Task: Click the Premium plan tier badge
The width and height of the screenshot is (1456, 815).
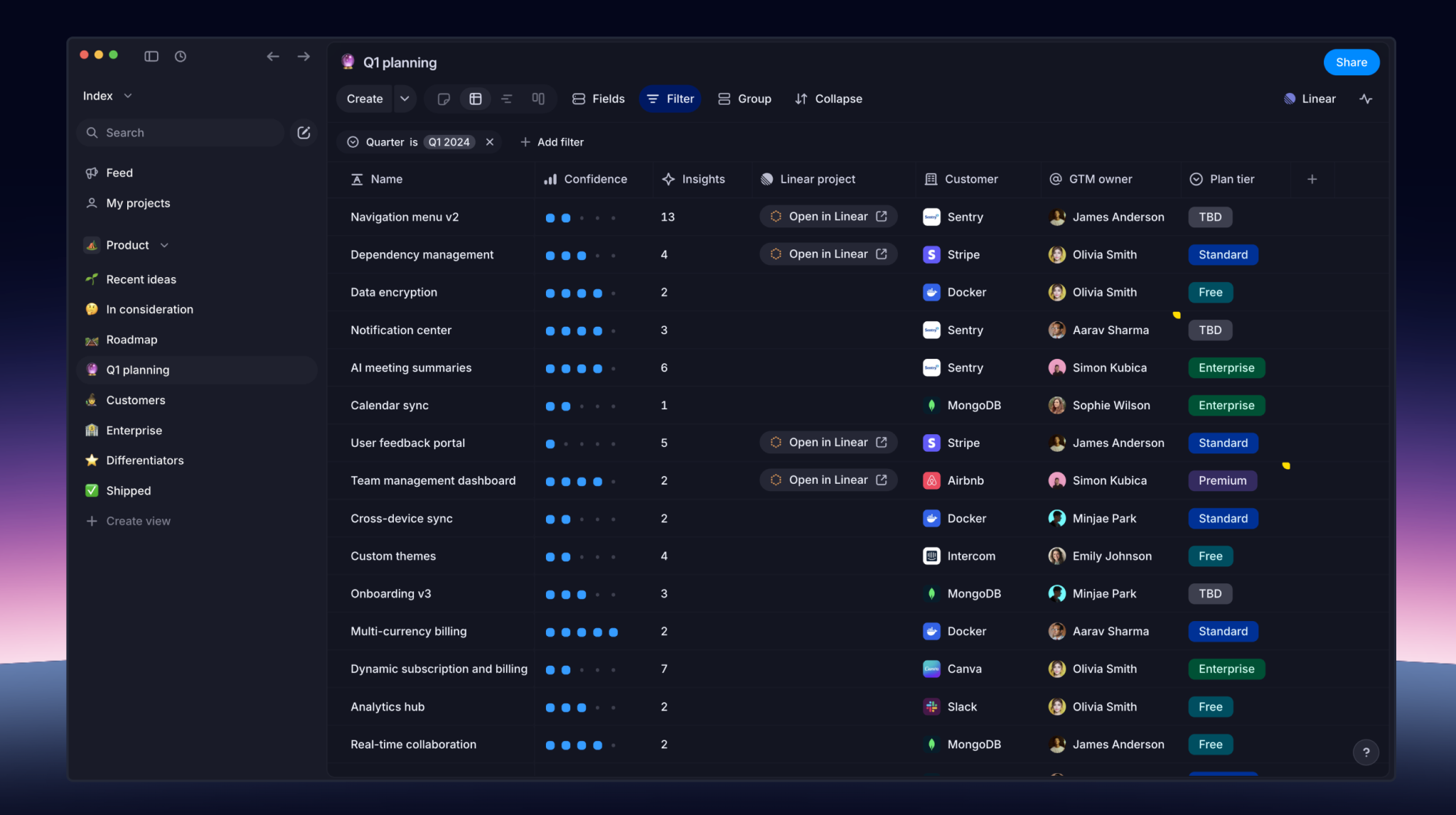Action: [1222, 481]
